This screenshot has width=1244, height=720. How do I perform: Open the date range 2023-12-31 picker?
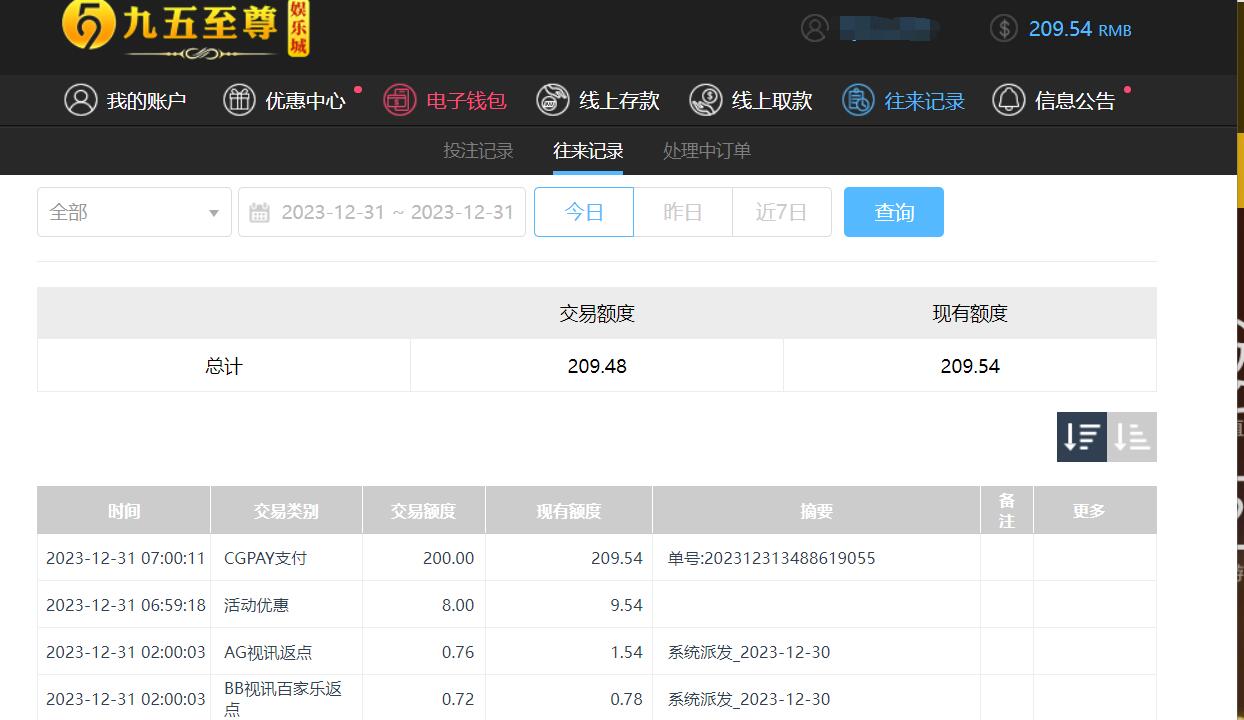[x=382, y=212]
